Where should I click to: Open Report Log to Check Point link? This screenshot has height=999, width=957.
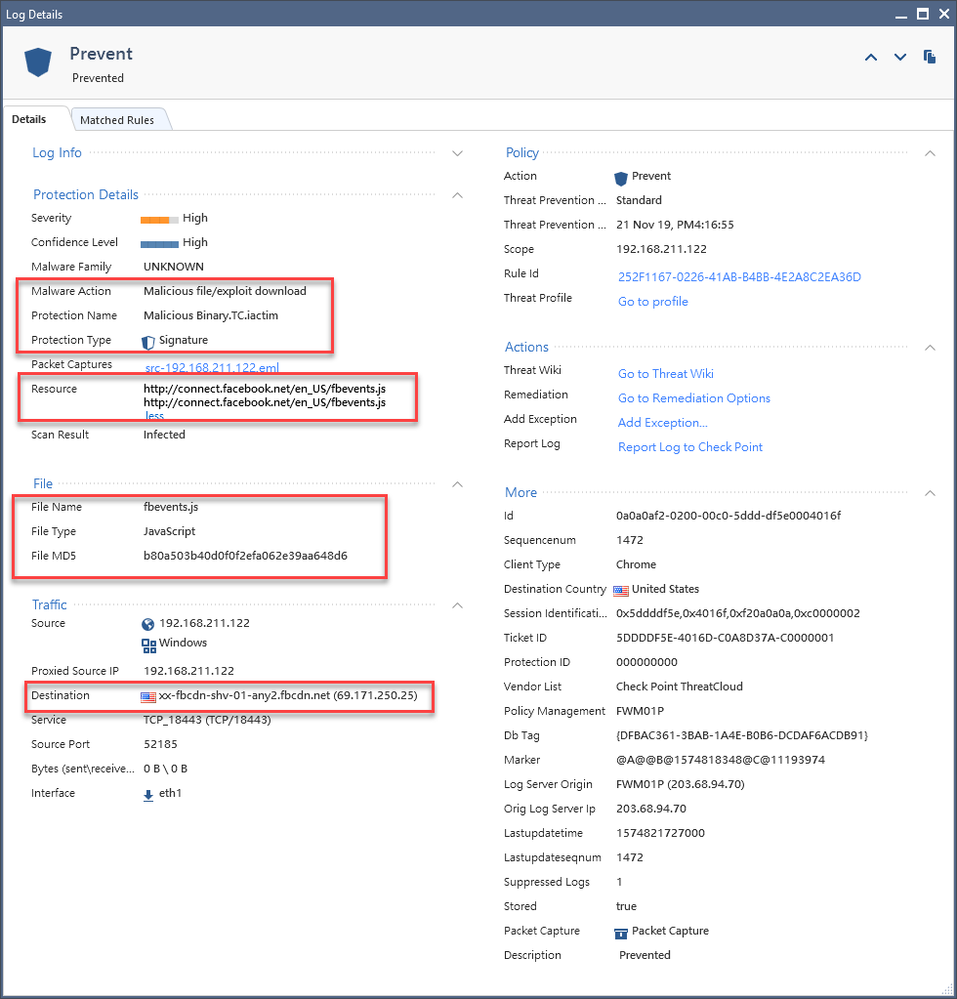pyautogui.click(x=690, y=447)
